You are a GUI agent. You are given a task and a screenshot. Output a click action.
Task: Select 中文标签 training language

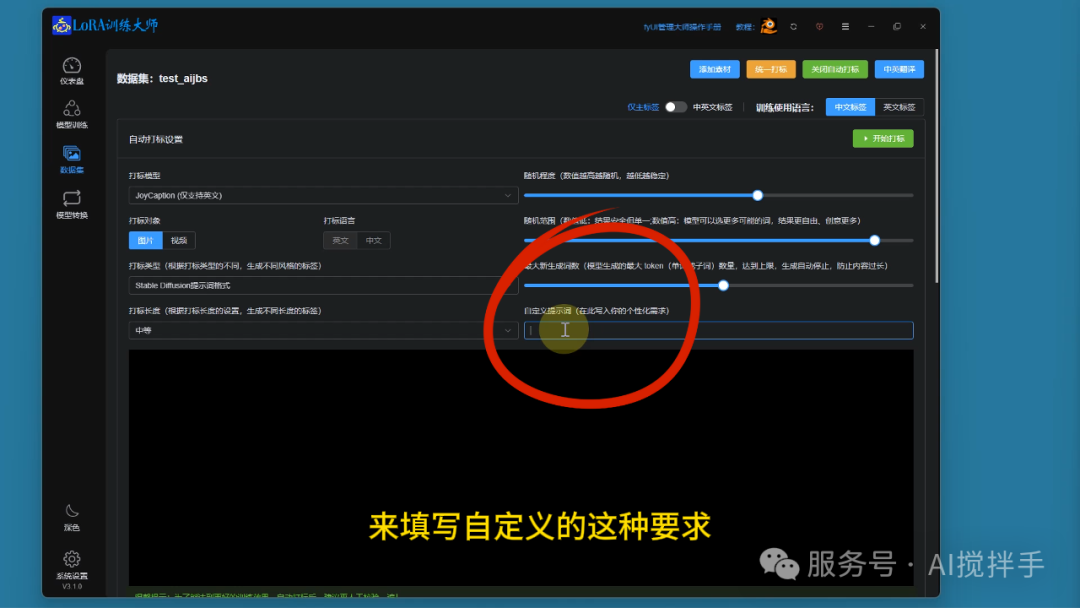click(x=850, y=107)
